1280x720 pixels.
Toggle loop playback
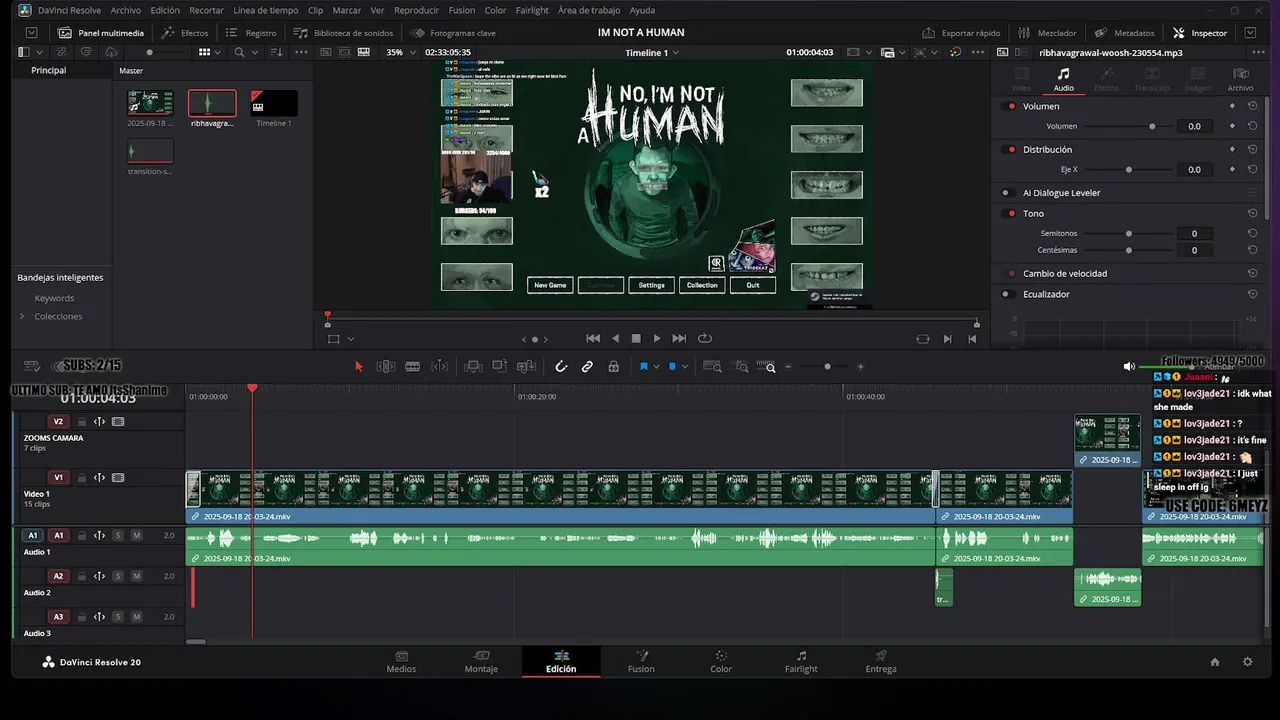[x=705, y=339]
